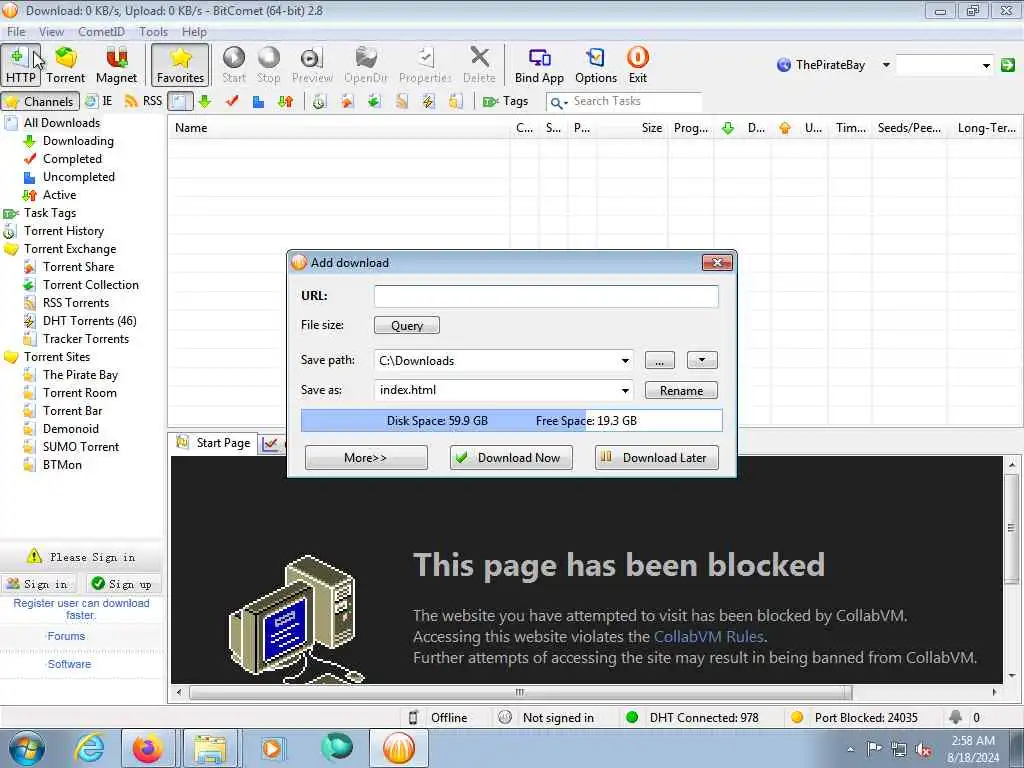
Task: Open The Pirate Bay sidebar entry
Action: [80, 375]
